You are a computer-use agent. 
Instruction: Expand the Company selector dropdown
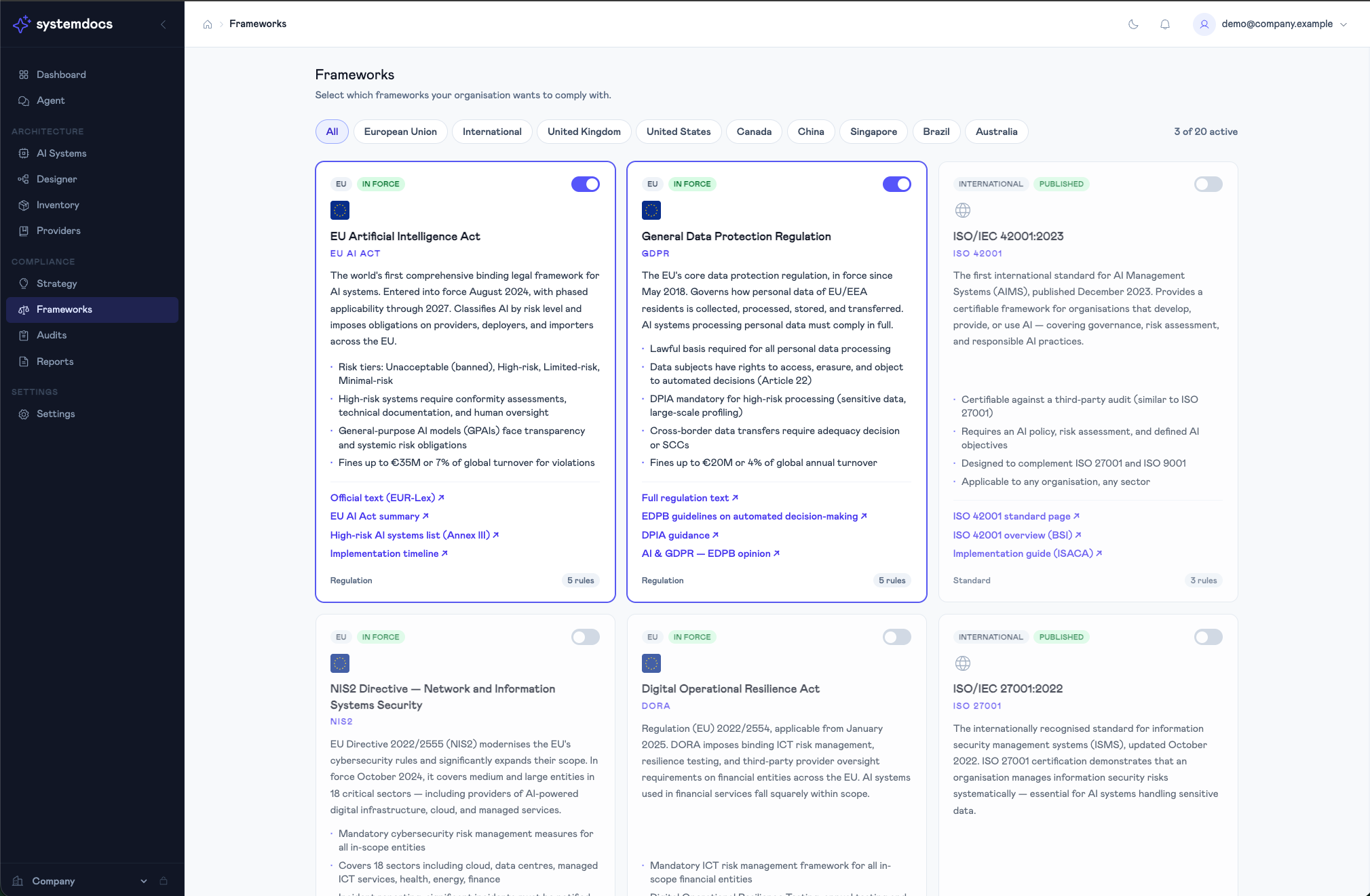pos(143,881)
